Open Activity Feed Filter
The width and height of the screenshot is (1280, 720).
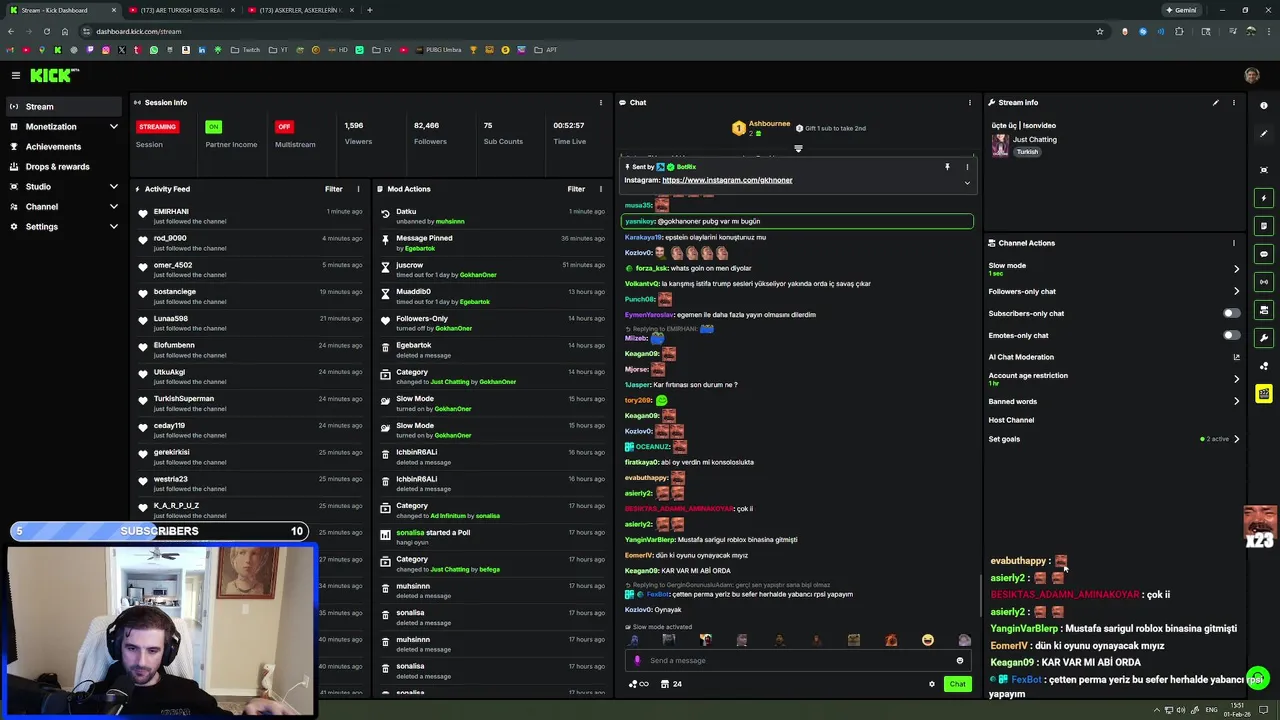click(333, 189)
